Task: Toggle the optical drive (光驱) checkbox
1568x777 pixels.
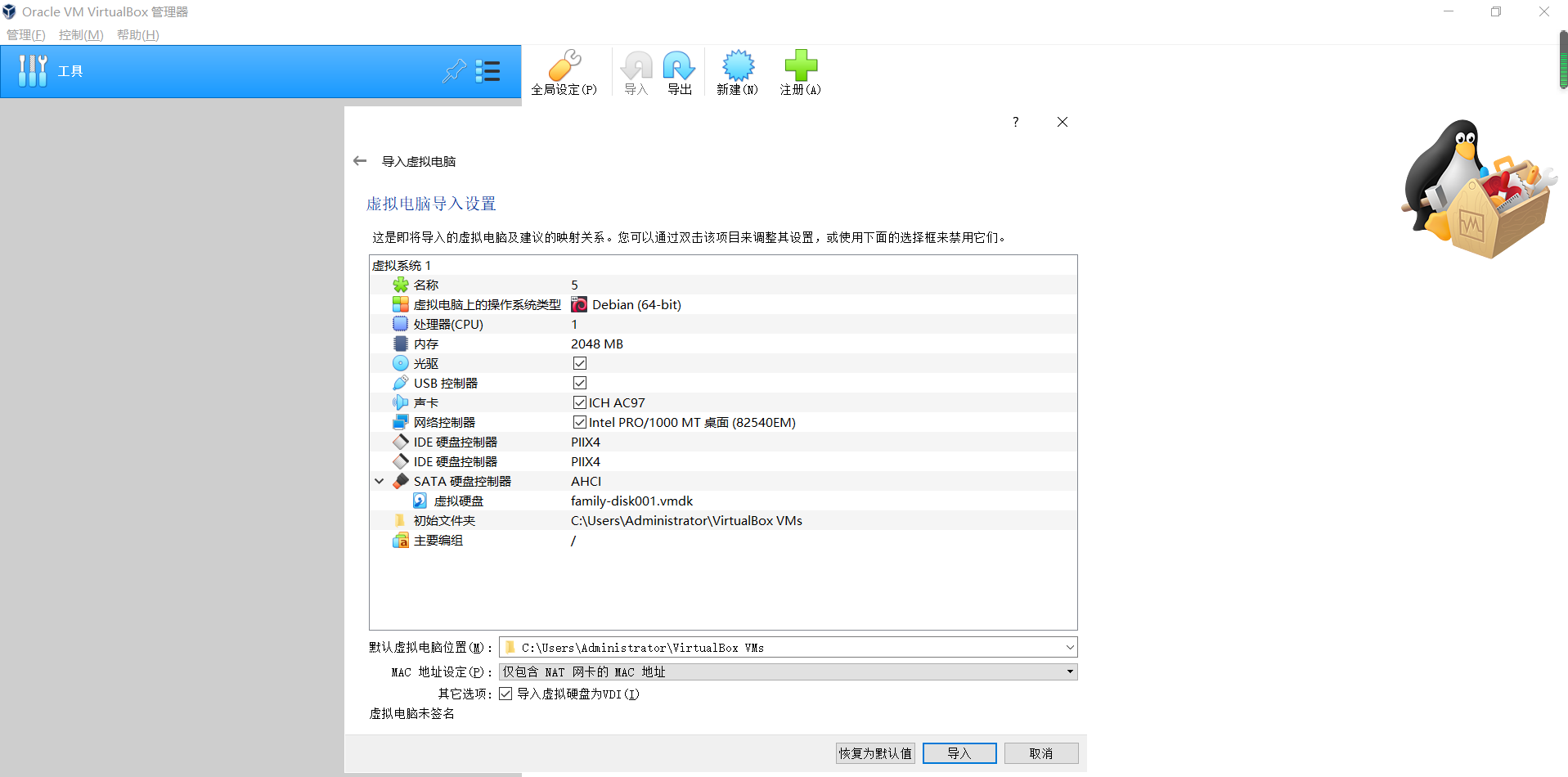Action: coord(580,363)
